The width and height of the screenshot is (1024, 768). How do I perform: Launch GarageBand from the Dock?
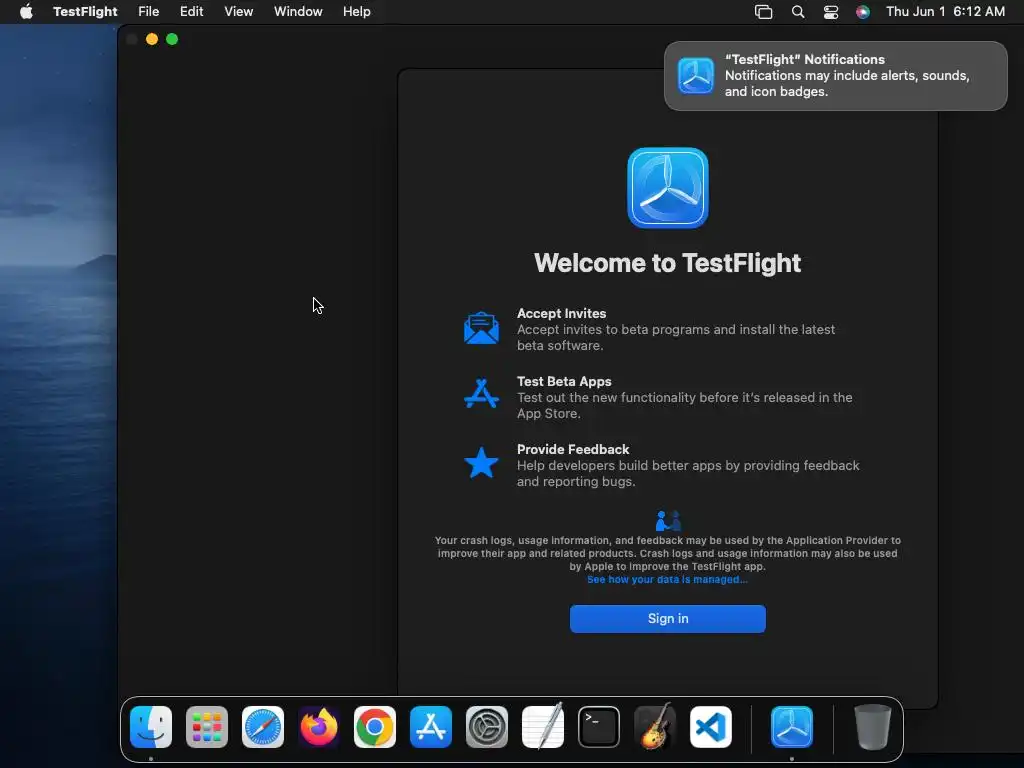coord(655,727)
